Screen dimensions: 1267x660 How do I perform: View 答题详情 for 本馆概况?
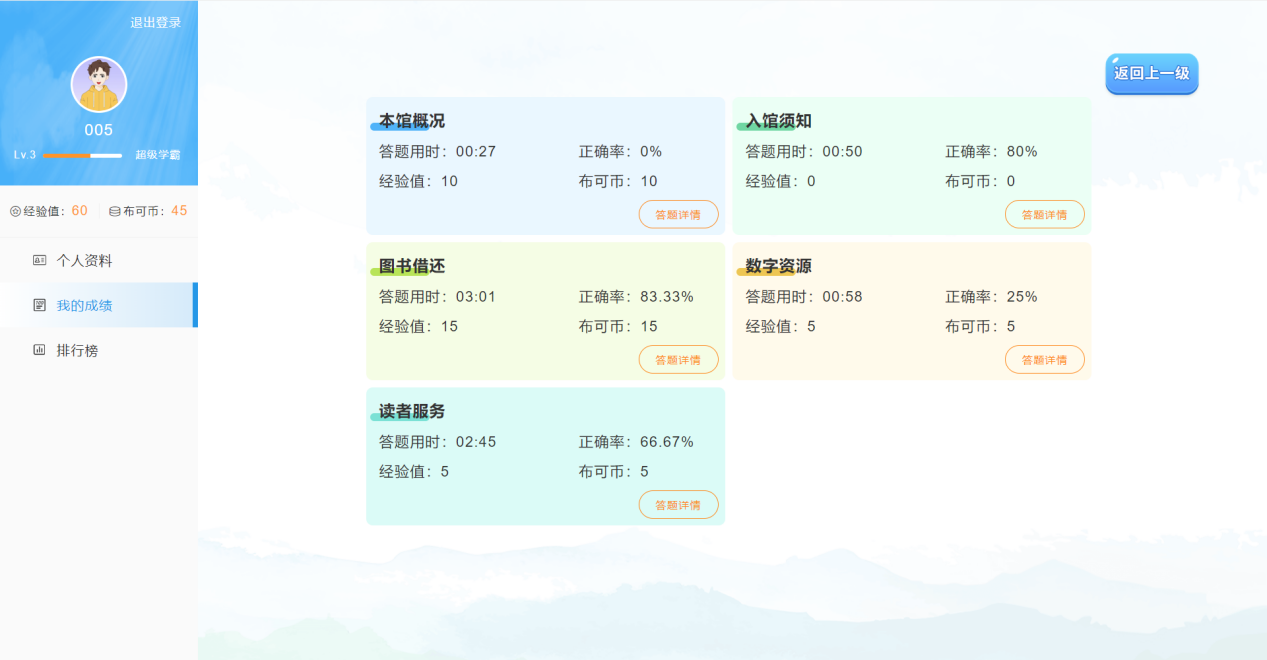coord(678,214)
